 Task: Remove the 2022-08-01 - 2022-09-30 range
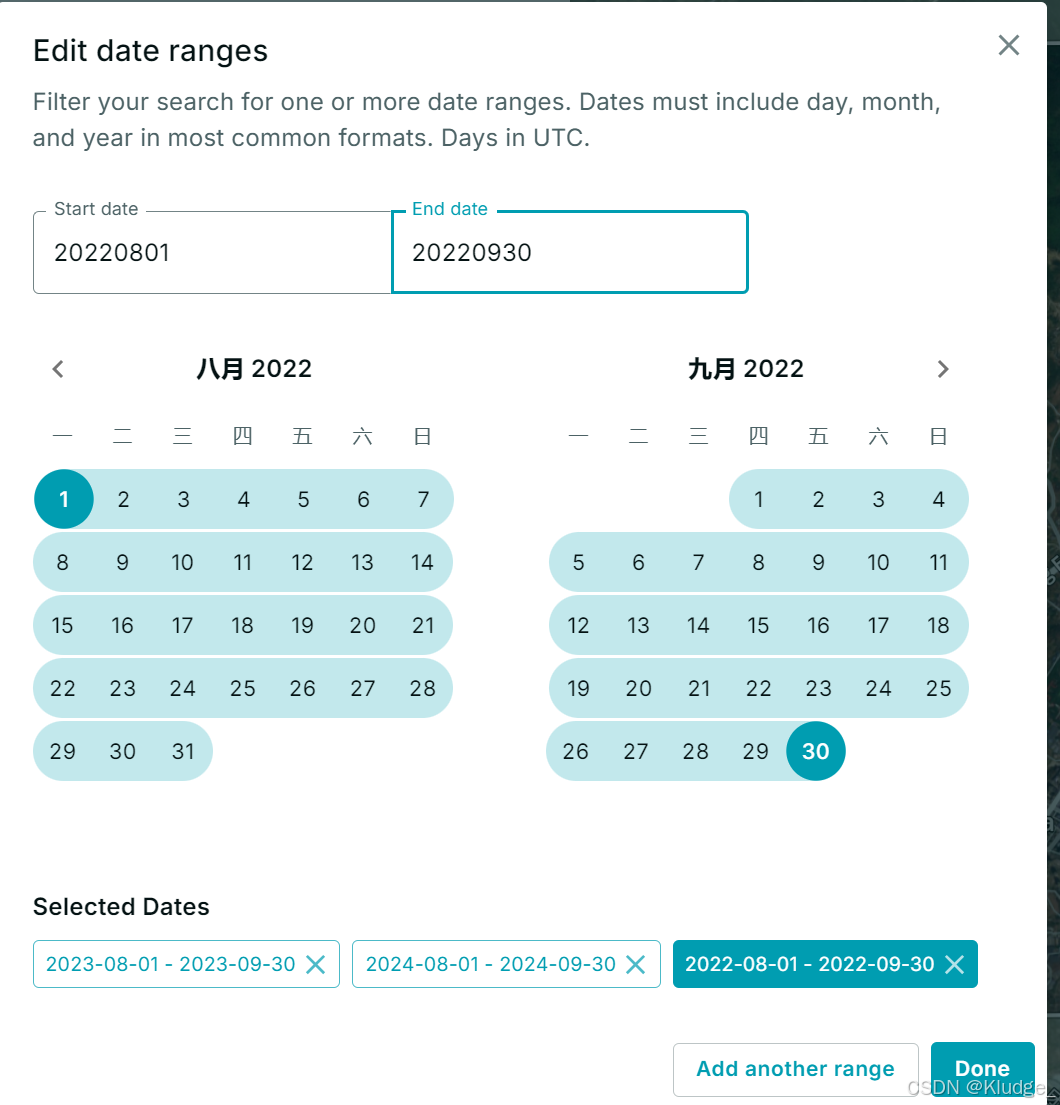pos(954,964)
